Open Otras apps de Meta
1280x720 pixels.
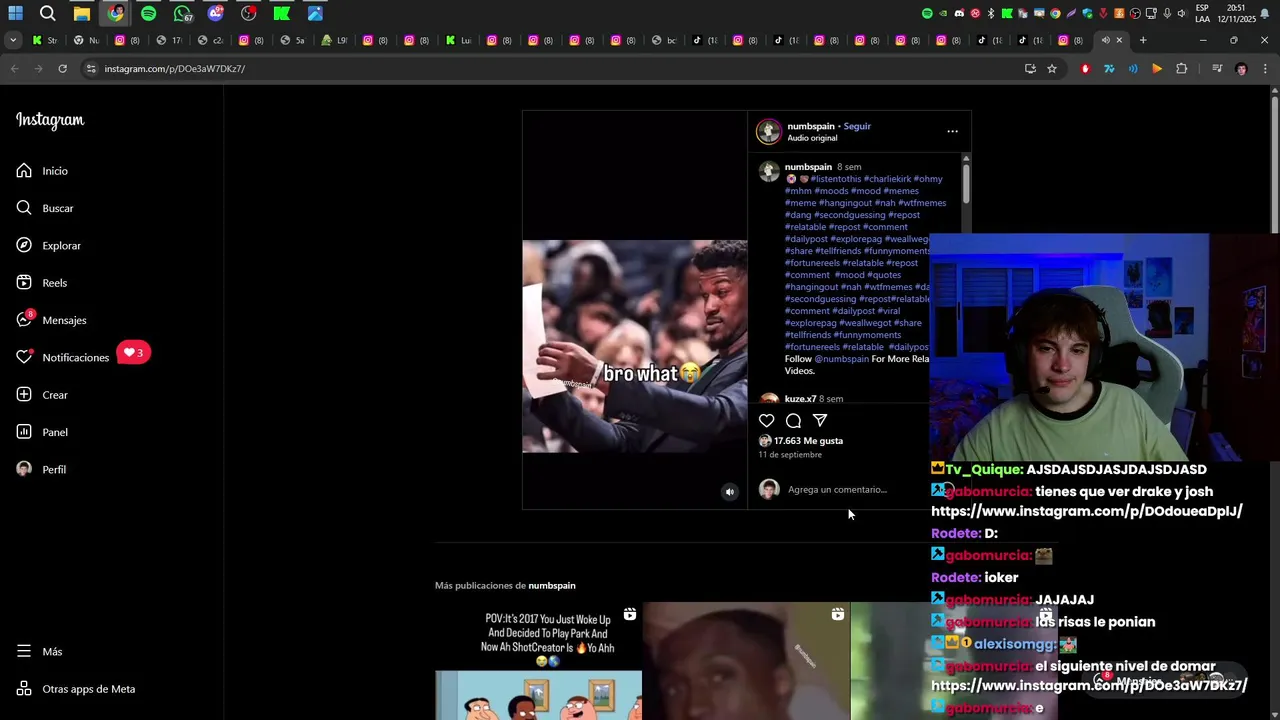[x=75, y=689]
